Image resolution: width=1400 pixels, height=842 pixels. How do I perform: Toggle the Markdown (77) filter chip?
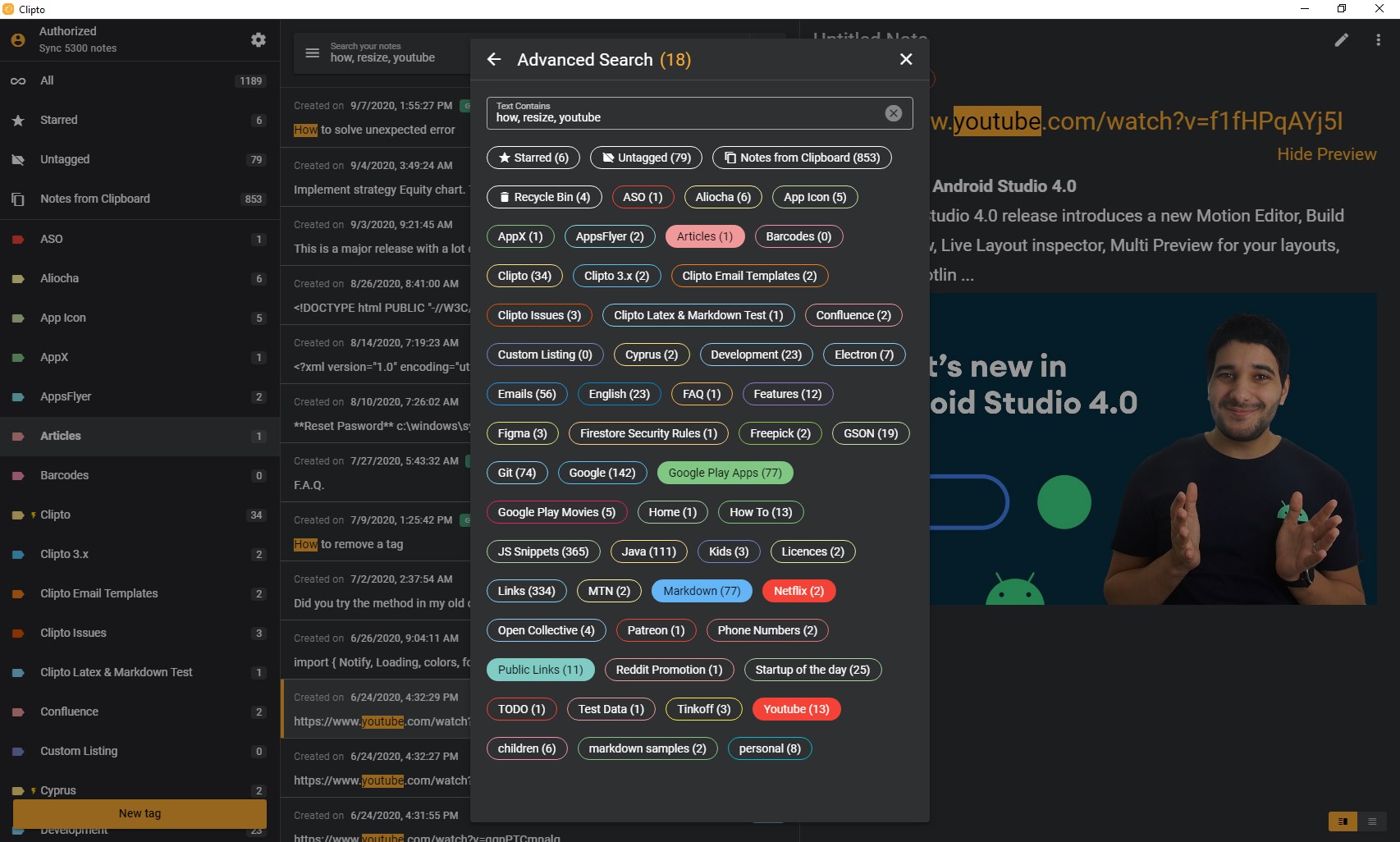click(x=702, y=591)
